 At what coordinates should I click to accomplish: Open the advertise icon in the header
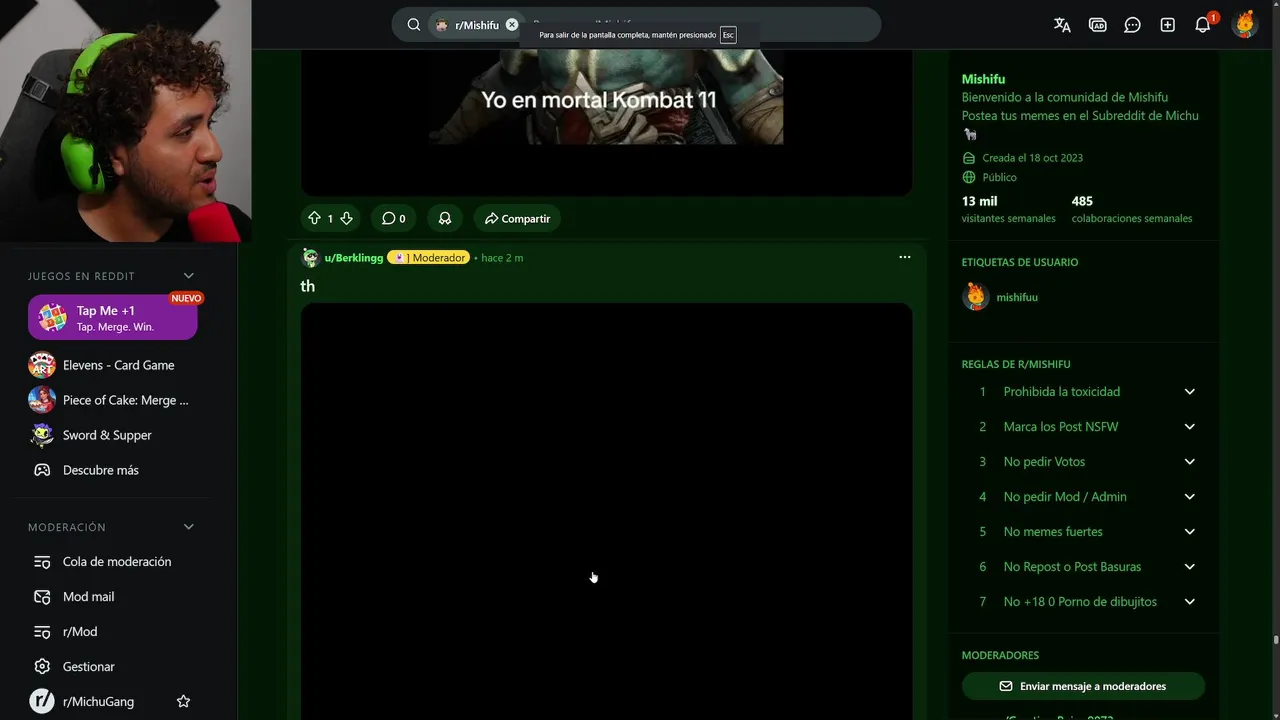pos(1098,25)
